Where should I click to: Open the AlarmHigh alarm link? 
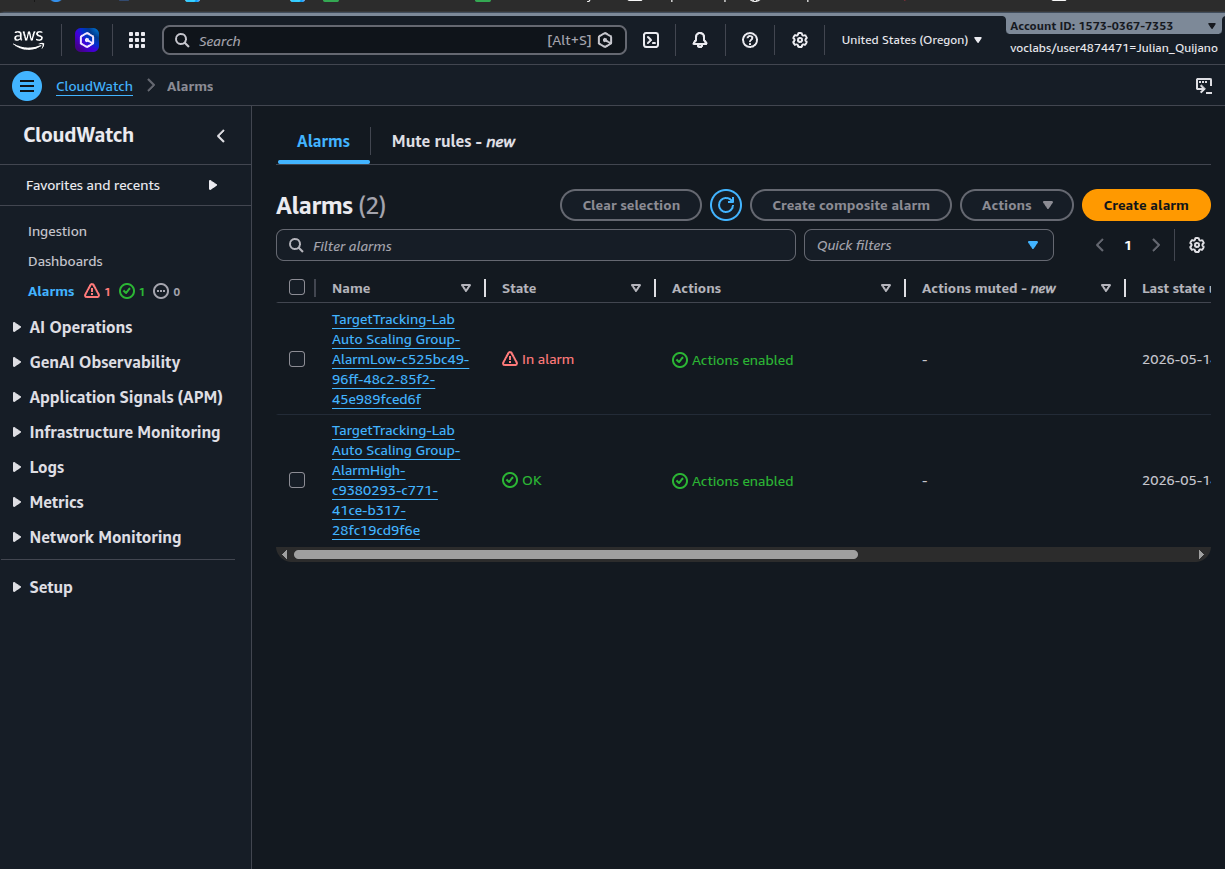click(x=396, y=480)
